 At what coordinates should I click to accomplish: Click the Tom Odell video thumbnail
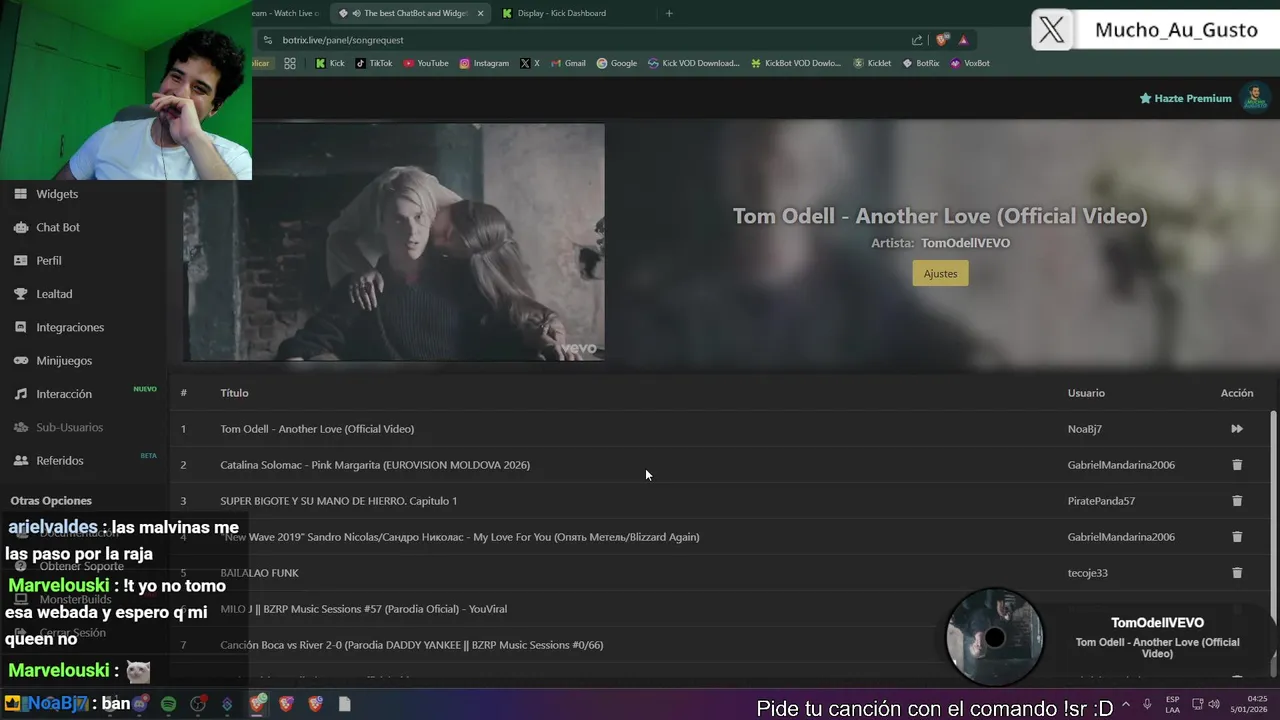pos(394,241)
